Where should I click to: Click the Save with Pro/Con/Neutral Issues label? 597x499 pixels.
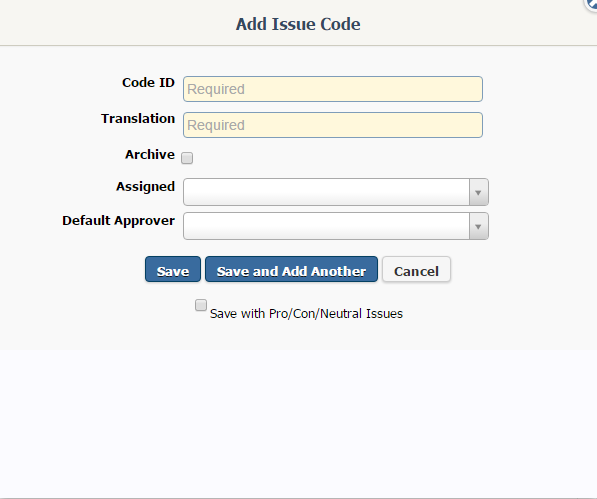pyautogui.click(x=306, y=314)
